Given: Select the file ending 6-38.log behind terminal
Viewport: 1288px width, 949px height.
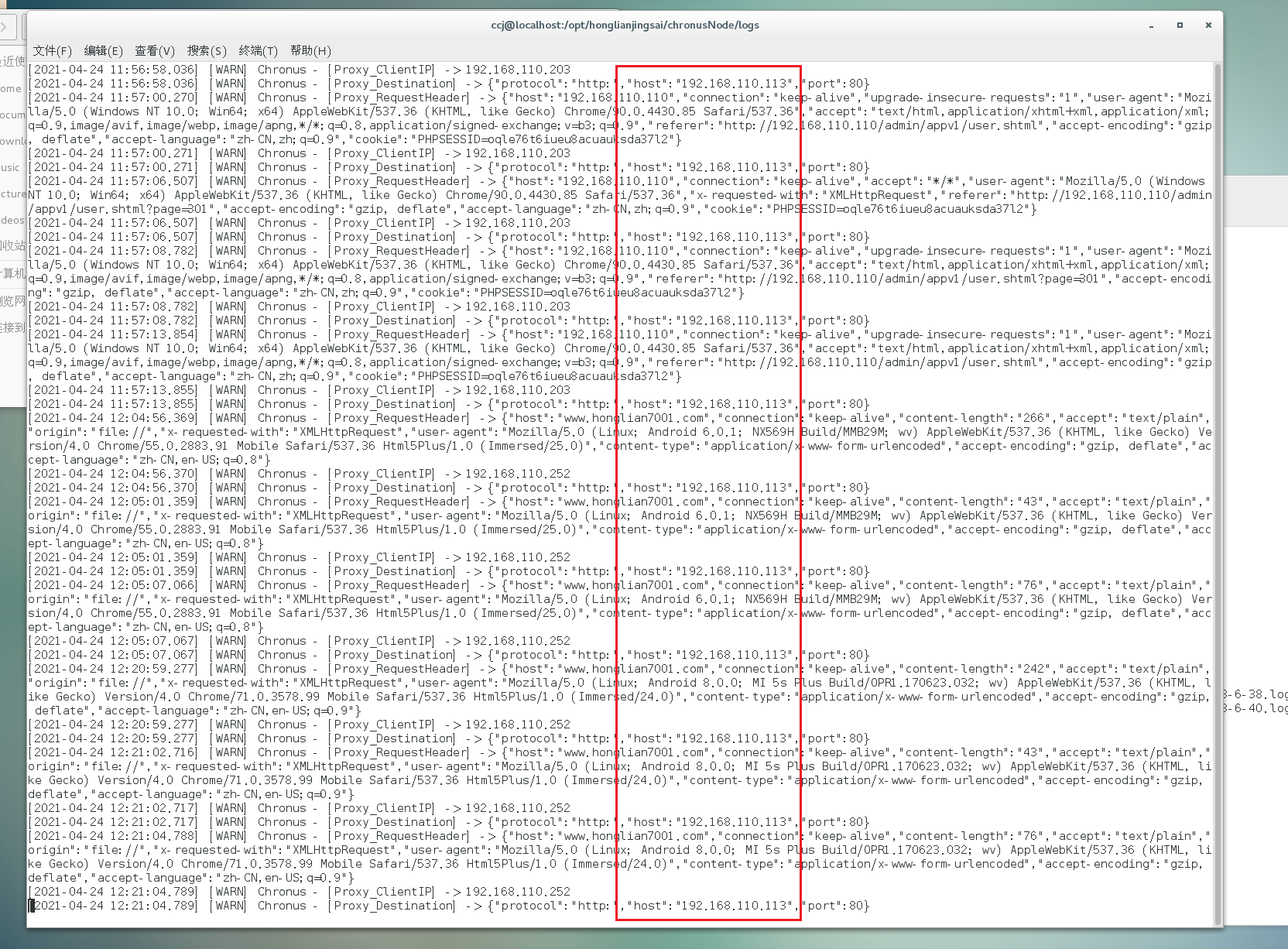Looking at the screenshot, I should (x=1255, y=694).
